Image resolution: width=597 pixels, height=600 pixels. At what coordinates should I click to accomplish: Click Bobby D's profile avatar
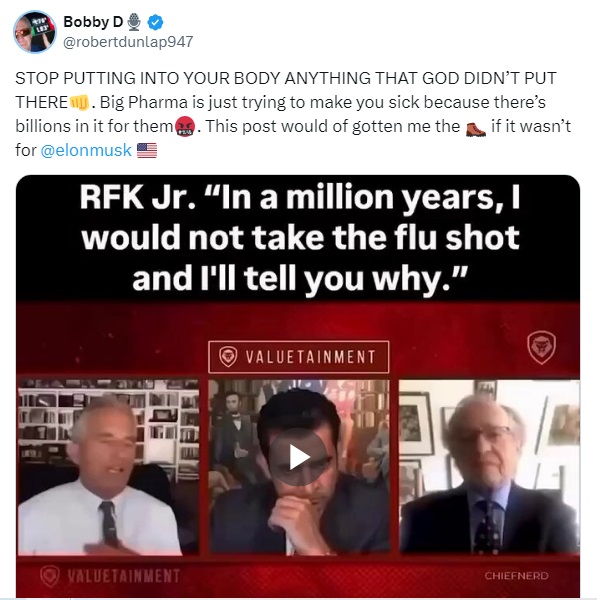click(35, 32)
